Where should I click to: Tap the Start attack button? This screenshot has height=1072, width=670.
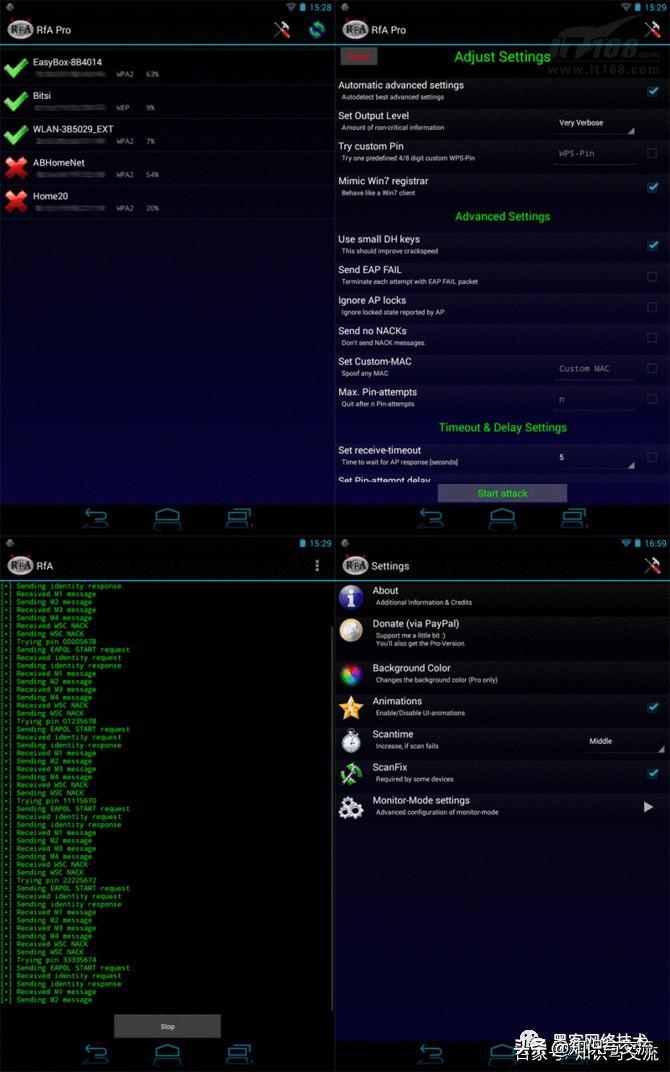coord(502,493)
